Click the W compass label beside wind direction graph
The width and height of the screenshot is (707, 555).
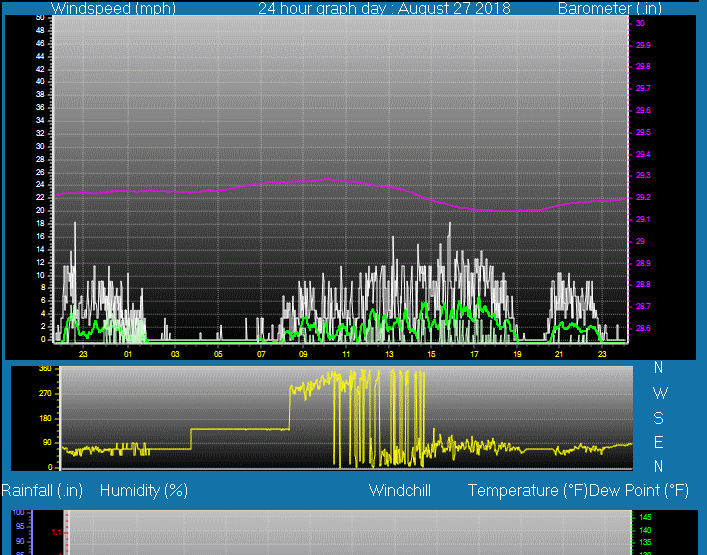[x=660, y=394]
